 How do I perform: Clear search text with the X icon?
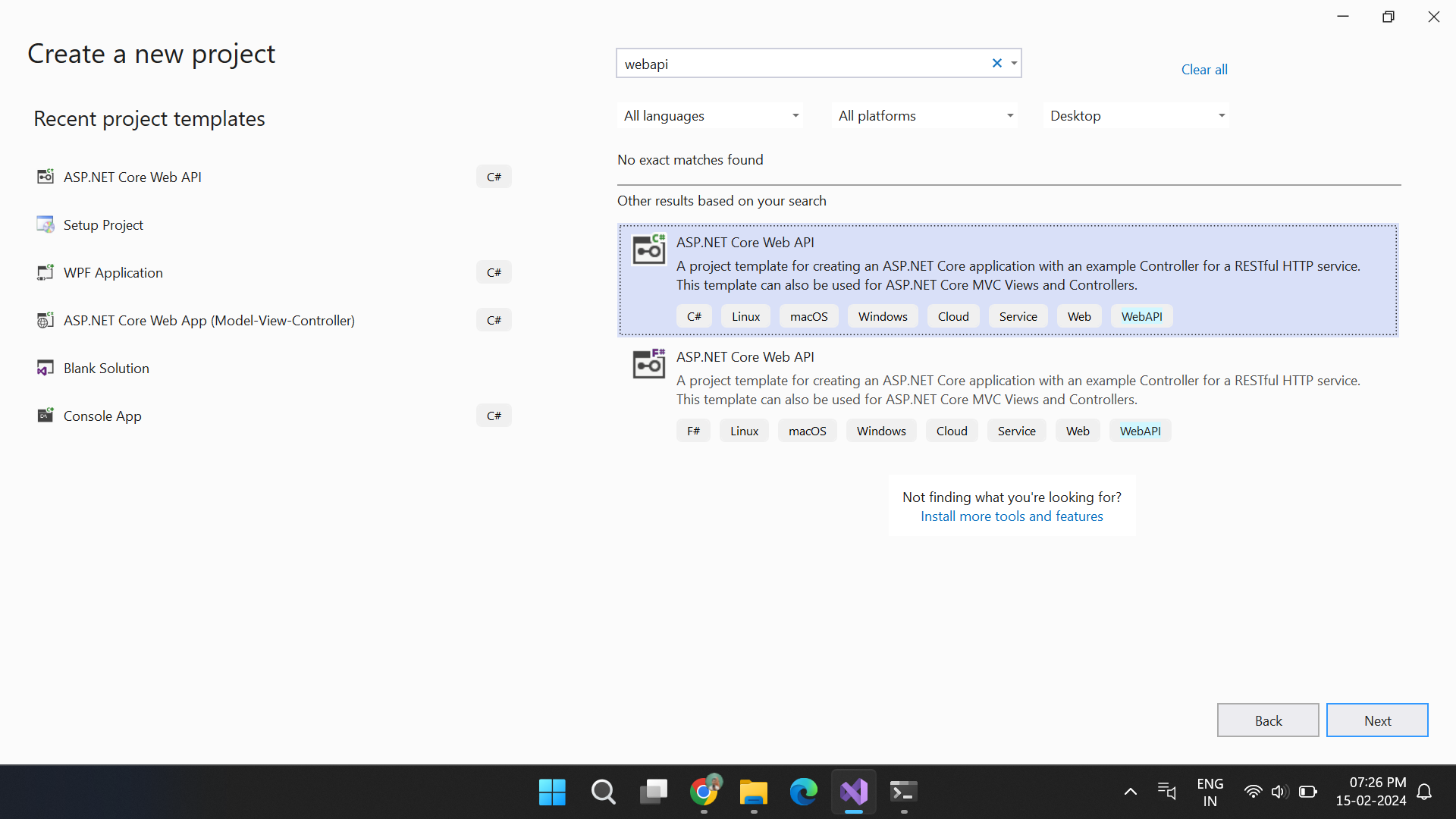[x=996, y=64]
